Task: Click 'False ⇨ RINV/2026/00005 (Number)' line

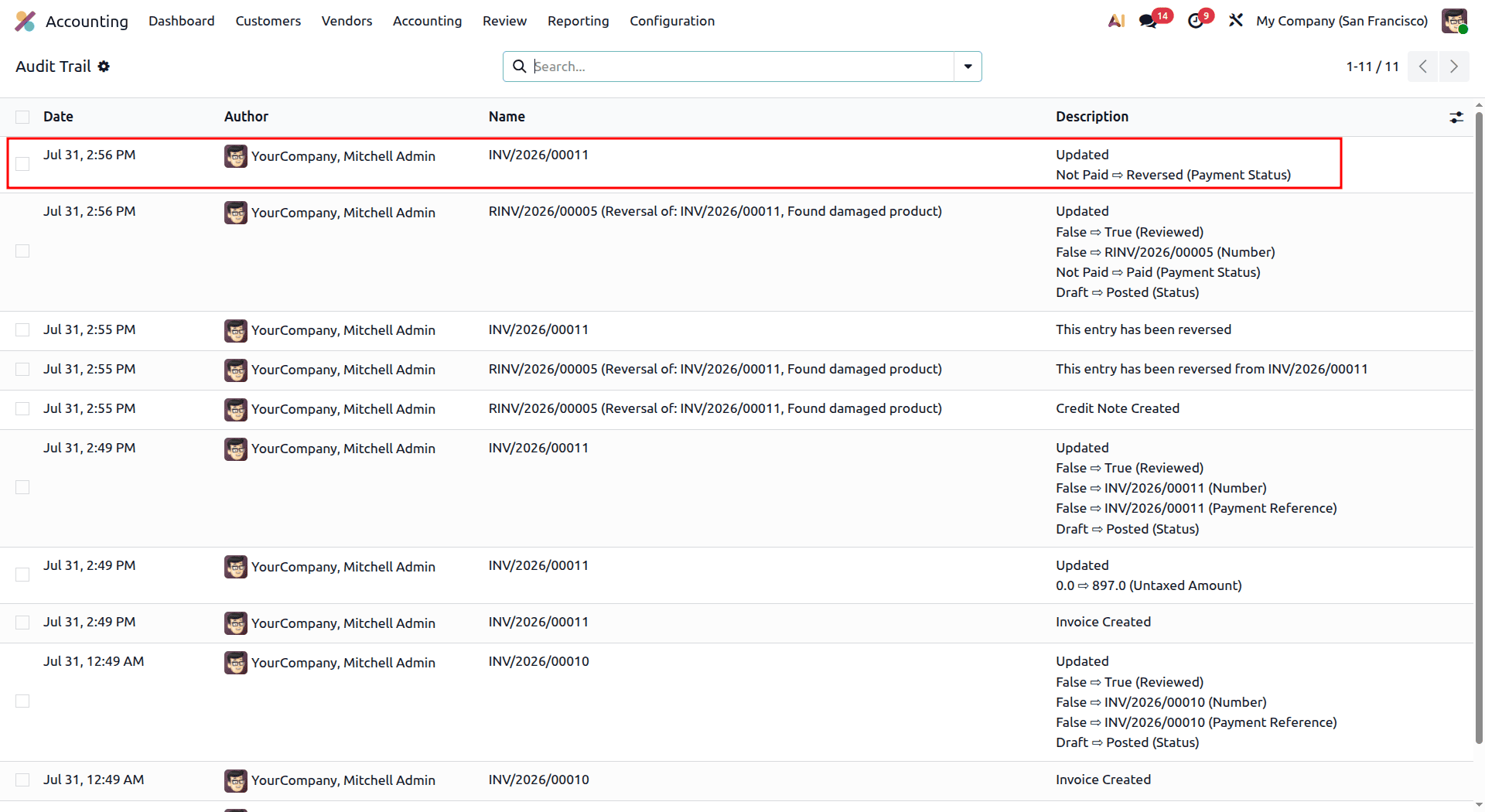Action: (x=1166, y=252)
